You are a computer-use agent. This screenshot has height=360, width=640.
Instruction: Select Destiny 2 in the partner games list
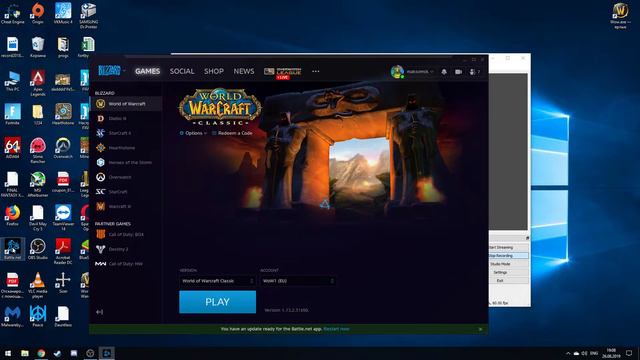tap(126, 249)
